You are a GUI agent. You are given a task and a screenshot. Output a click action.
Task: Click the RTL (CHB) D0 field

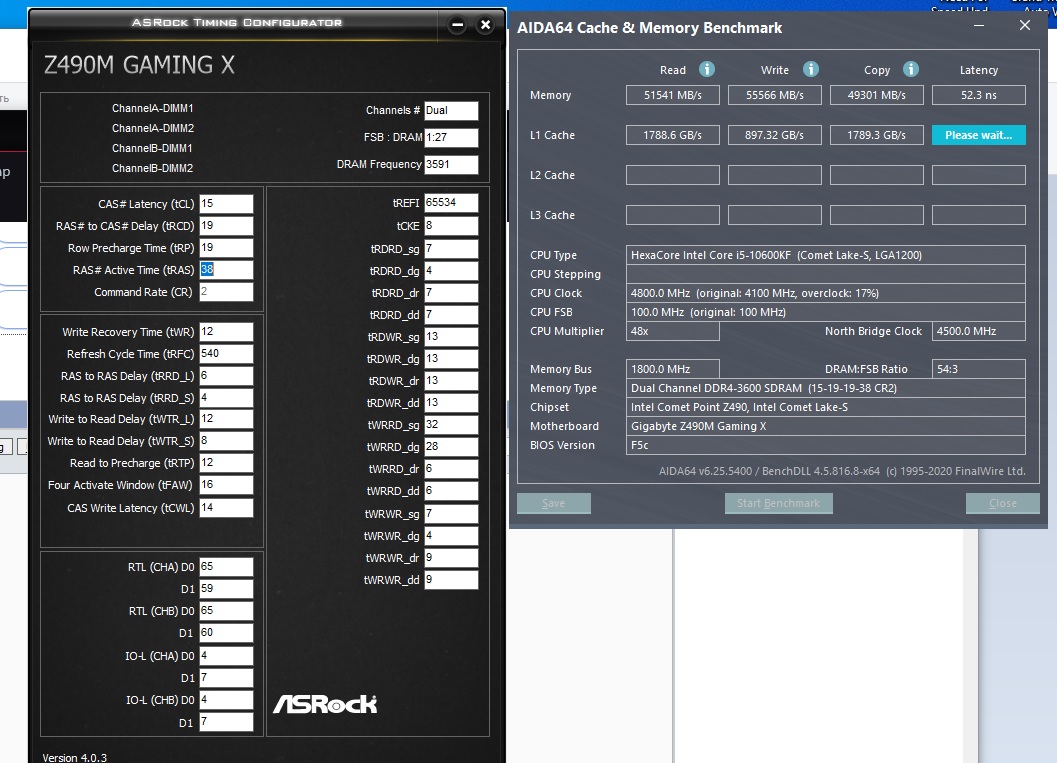226,611
